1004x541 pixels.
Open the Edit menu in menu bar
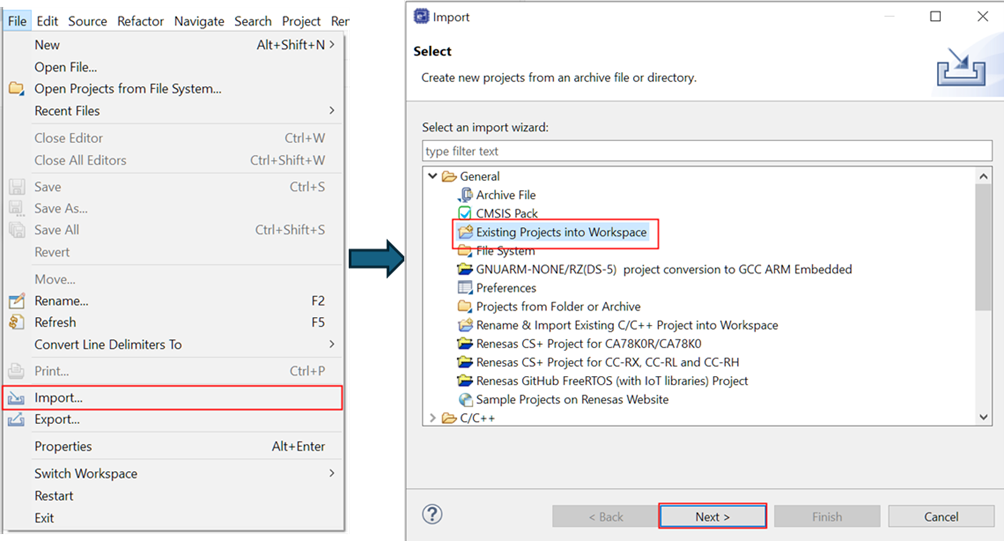click(47, 21)
